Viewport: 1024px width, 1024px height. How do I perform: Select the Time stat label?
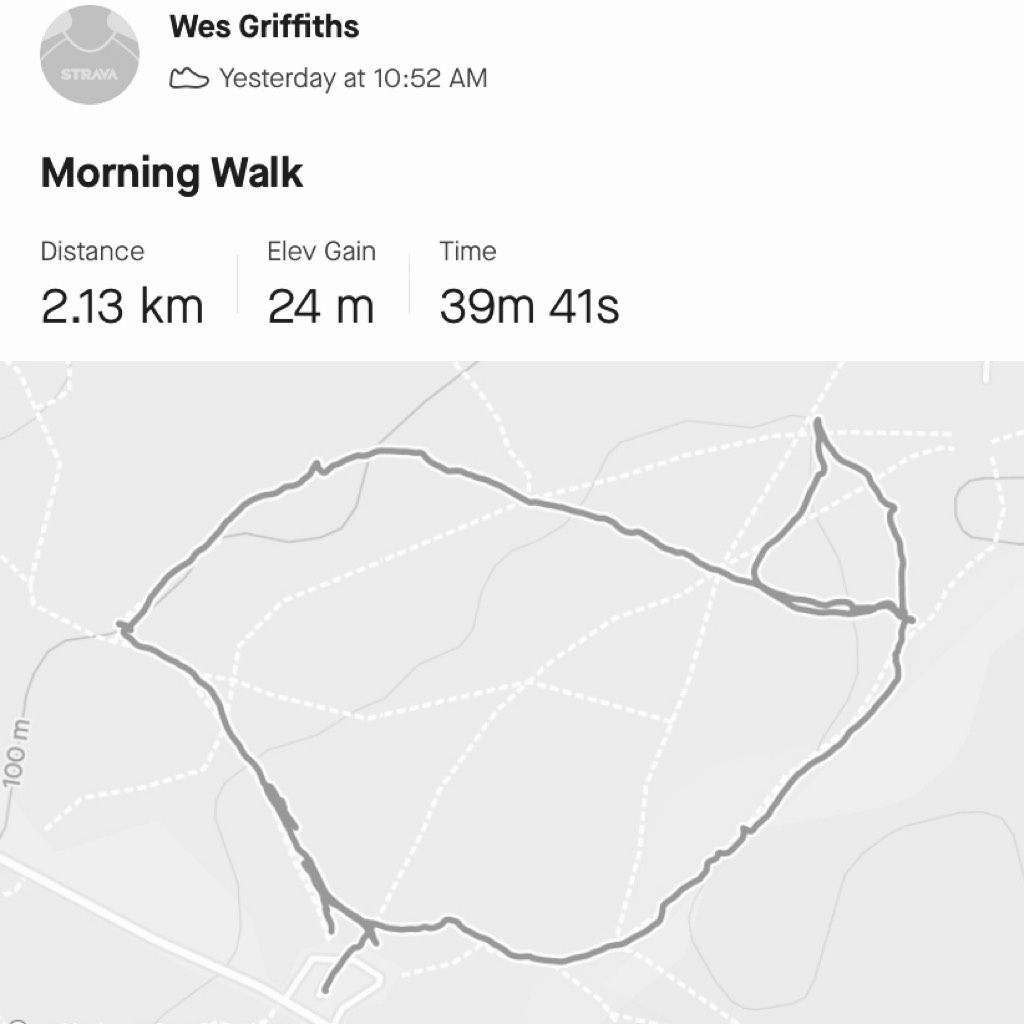point(468,251)
